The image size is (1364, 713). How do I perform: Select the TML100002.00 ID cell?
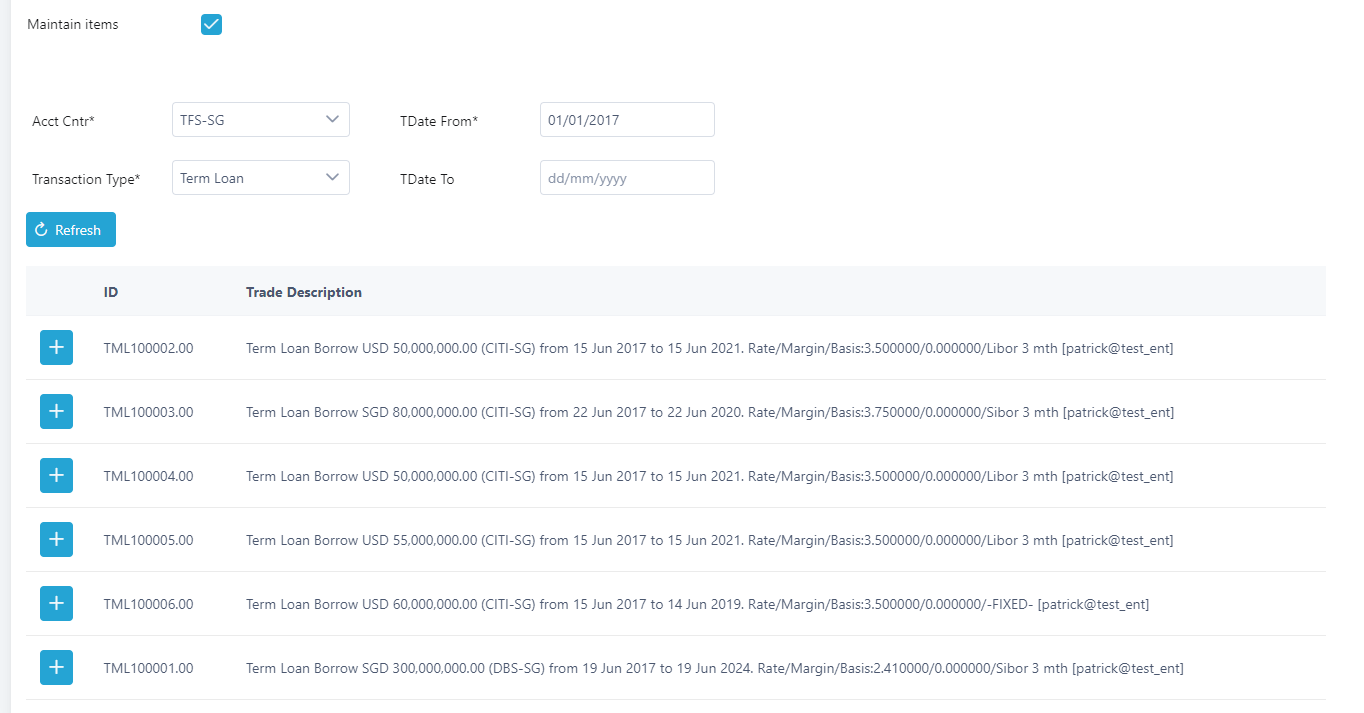coord(148,348)
